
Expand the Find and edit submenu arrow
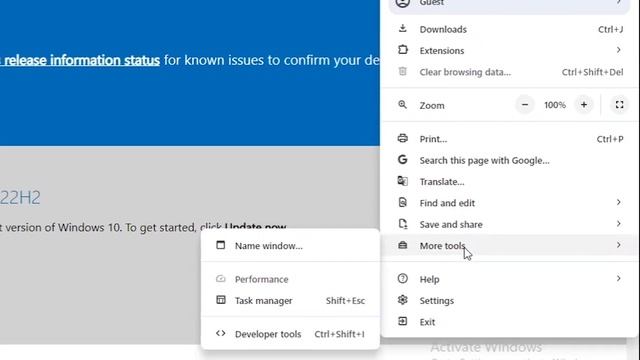tap(619, 202)
